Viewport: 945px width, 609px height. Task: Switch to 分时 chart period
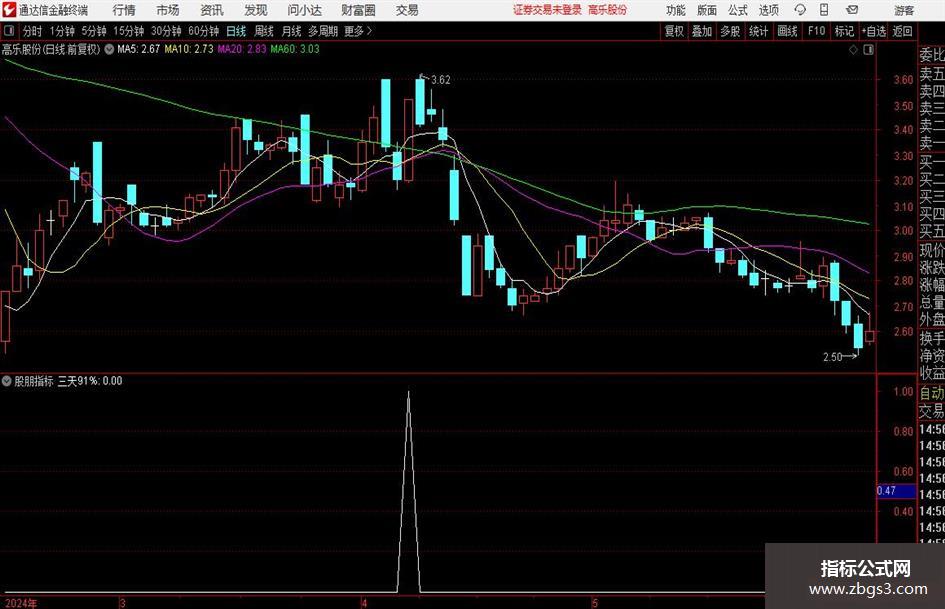pos(33,31)
